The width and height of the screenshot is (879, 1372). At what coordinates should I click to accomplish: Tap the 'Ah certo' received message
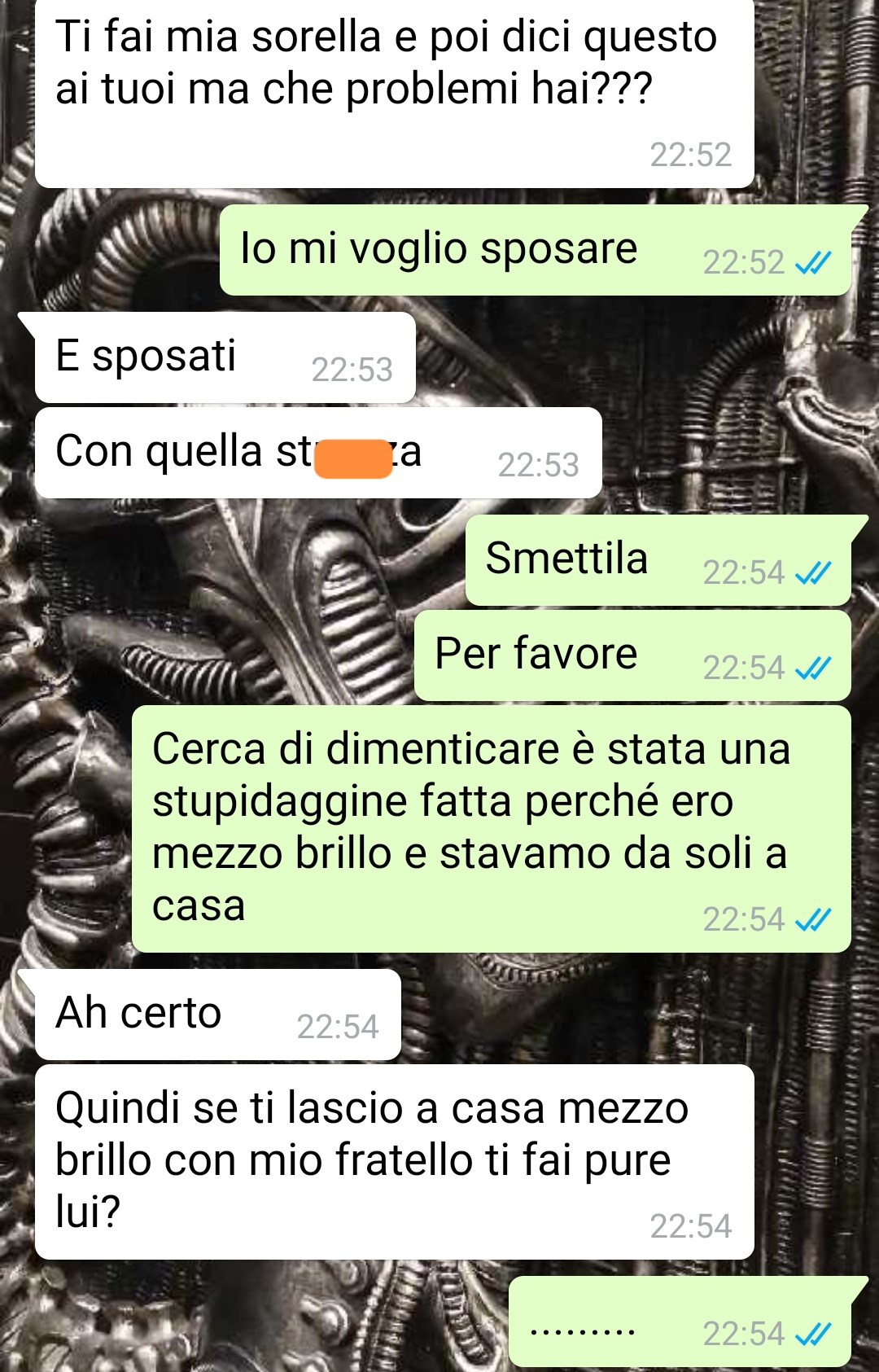(218, 1015)
